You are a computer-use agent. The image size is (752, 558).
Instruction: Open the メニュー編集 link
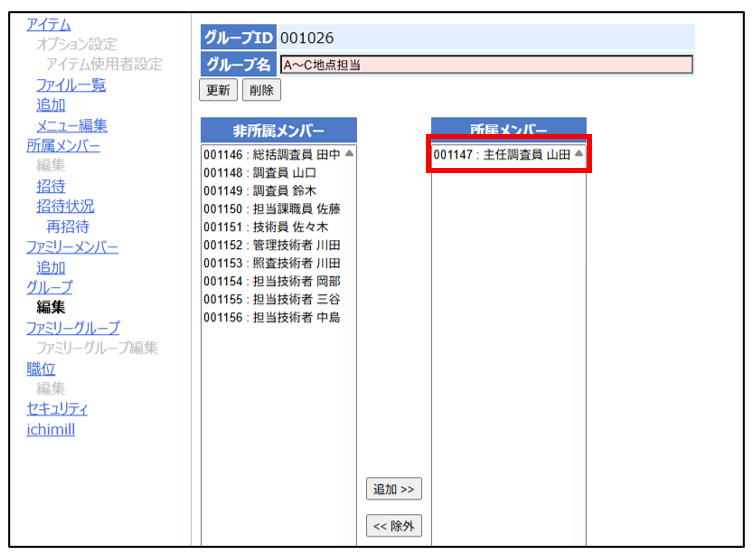click(71, 126)
